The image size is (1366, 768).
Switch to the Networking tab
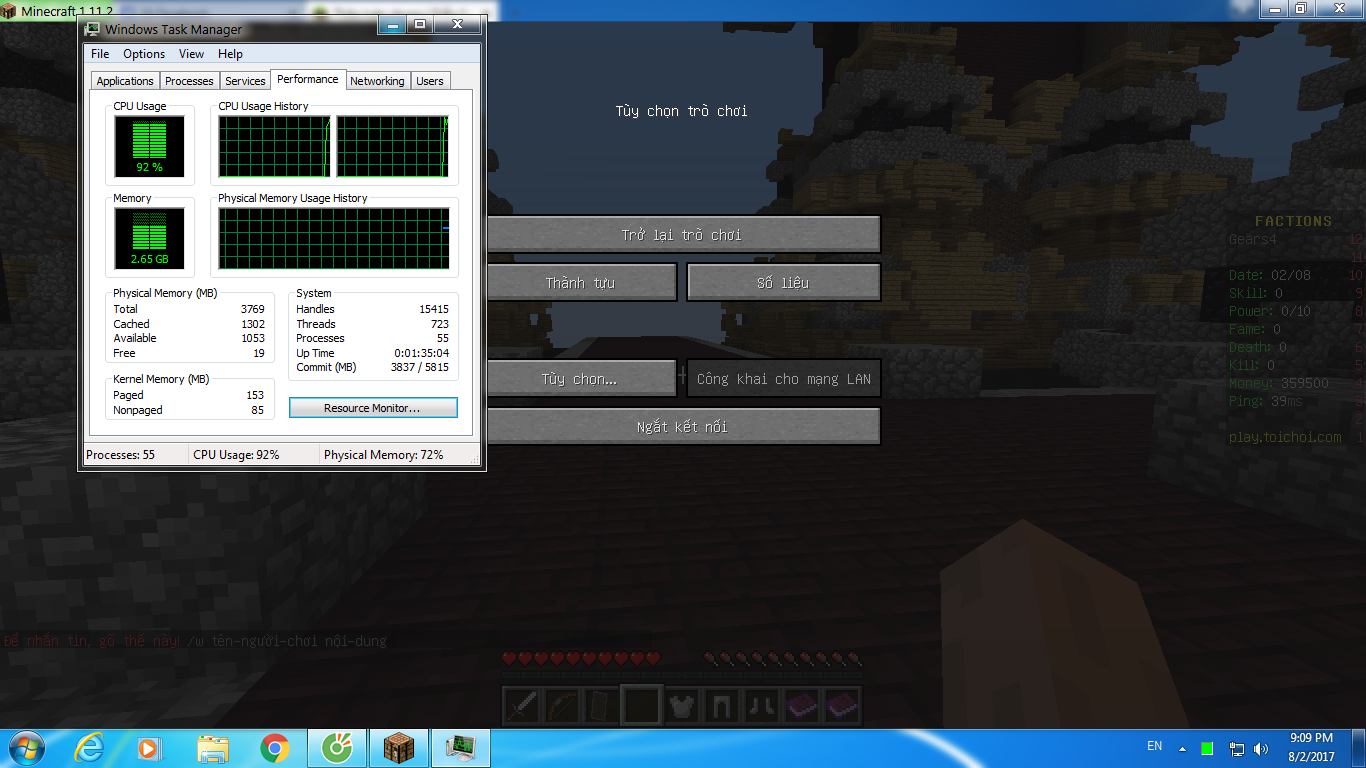[x=377, y=81]
